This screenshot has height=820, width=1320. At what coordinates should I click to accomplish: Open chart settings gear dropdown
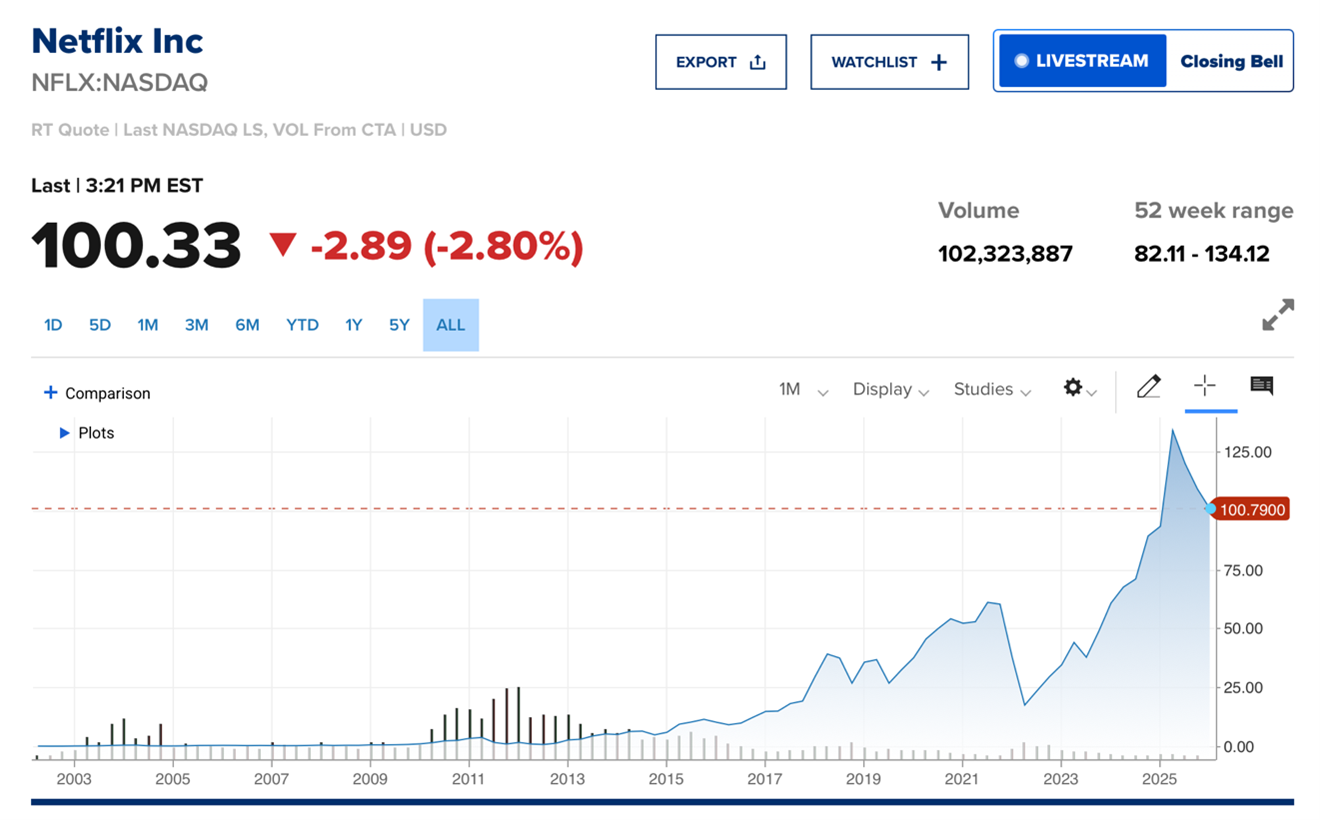point(1079,388)
